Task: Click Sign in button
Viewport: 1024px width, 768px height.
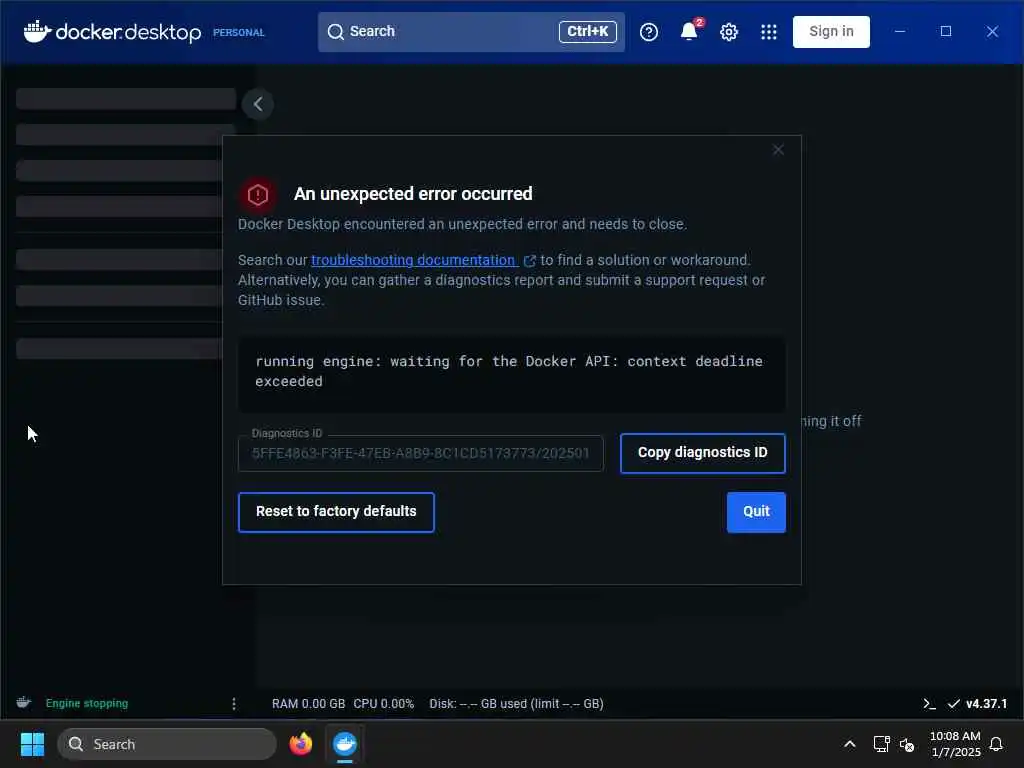Action: click(x=831, y=31)
